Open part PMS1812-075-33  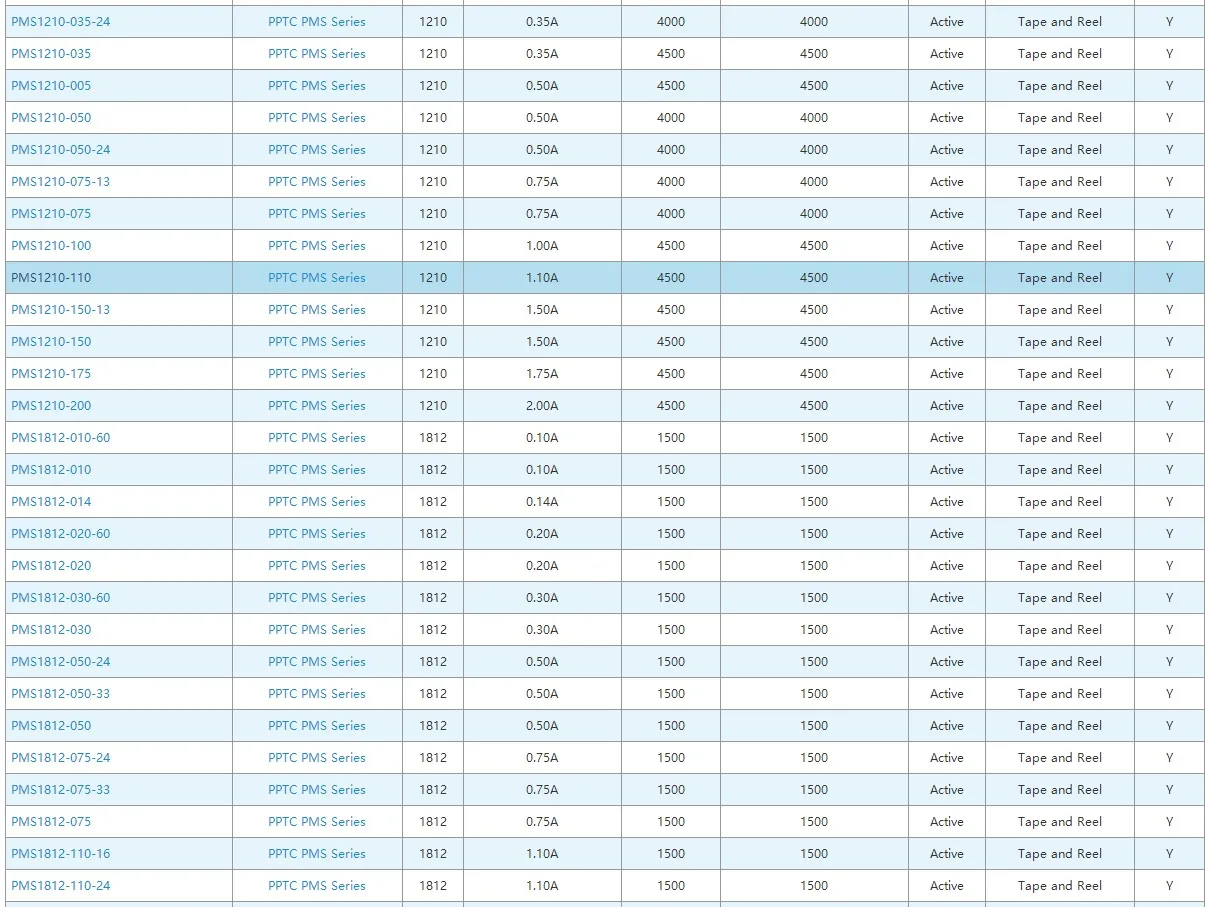pos(61,790)
